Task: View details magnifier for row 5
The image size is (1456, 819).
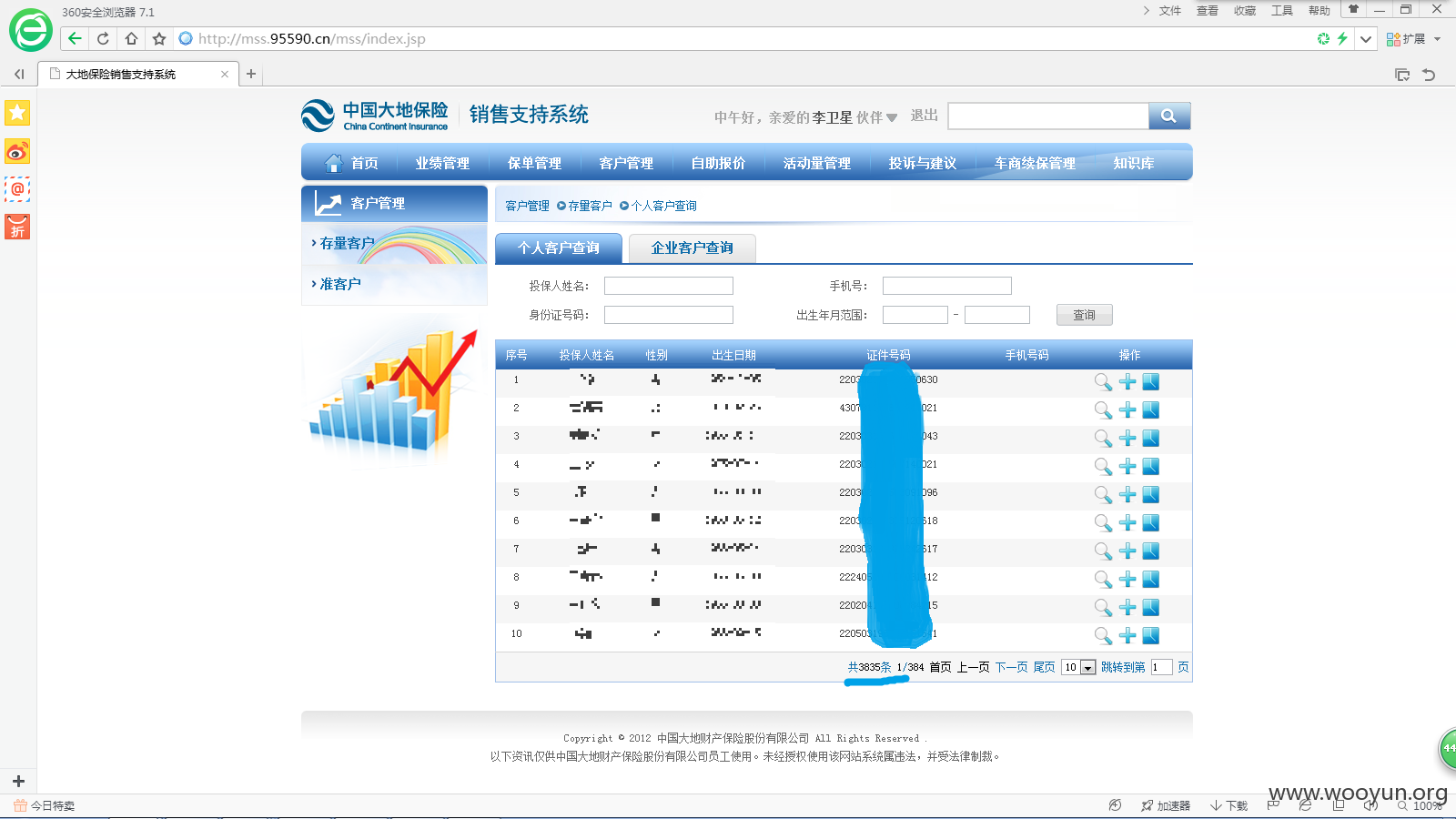Action: 1103,495
